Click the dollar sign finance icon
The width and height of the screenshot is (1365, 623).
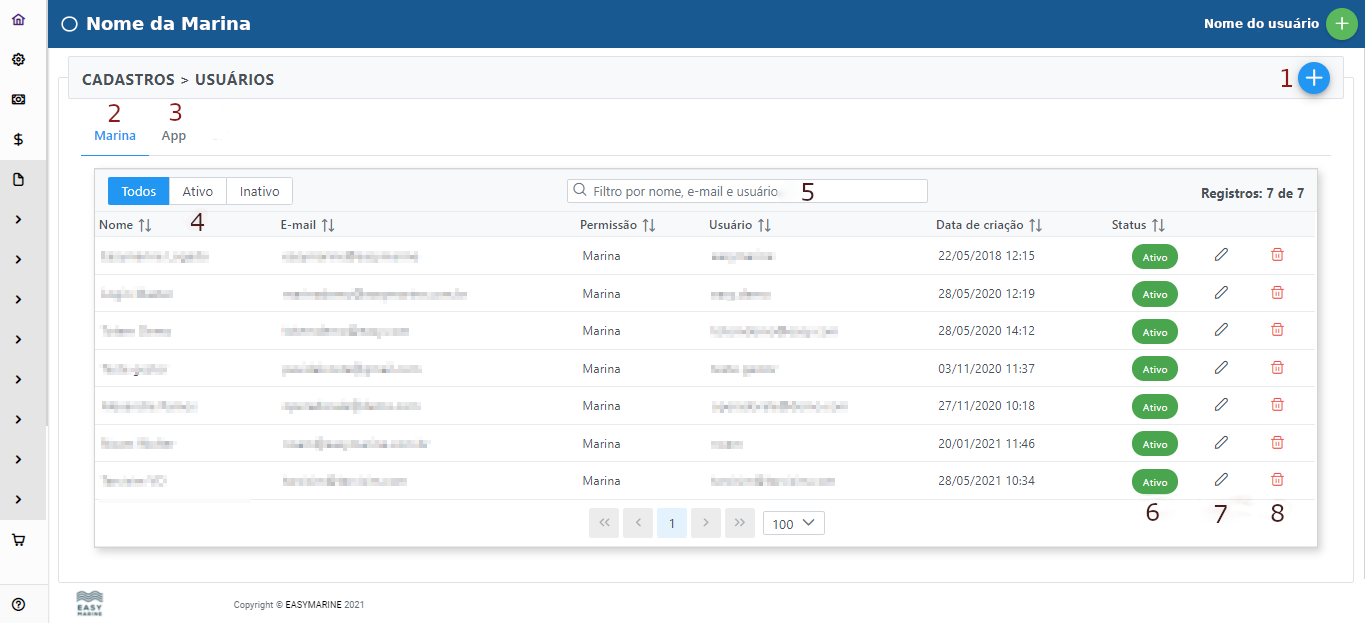coord(18,140)
